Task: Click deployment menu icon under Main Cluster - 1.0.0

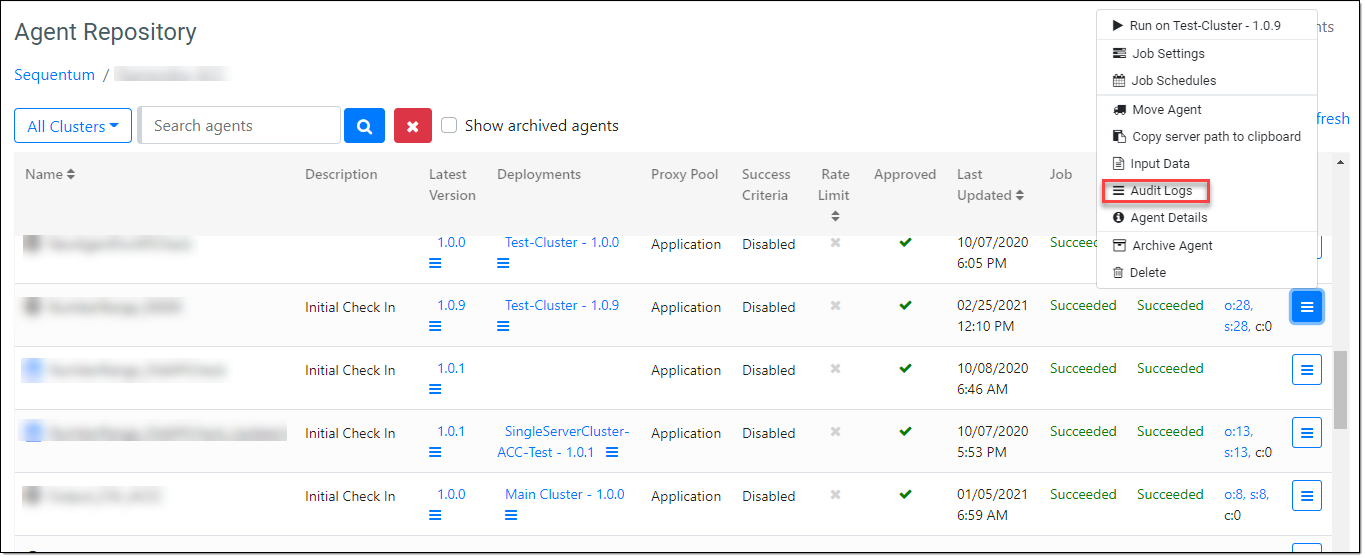Action: pos(511,515)
